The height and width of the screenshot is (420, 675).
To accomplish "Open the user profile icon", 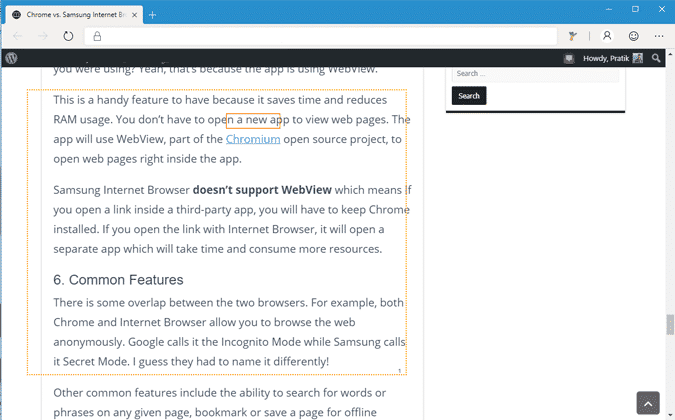I will 607,36.
